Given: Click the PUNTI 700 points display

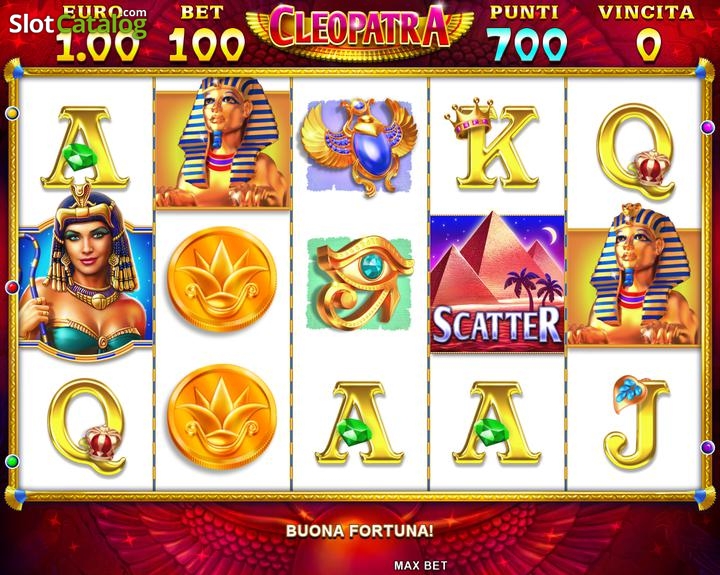Looking at the screenshot, I should 526,34.
